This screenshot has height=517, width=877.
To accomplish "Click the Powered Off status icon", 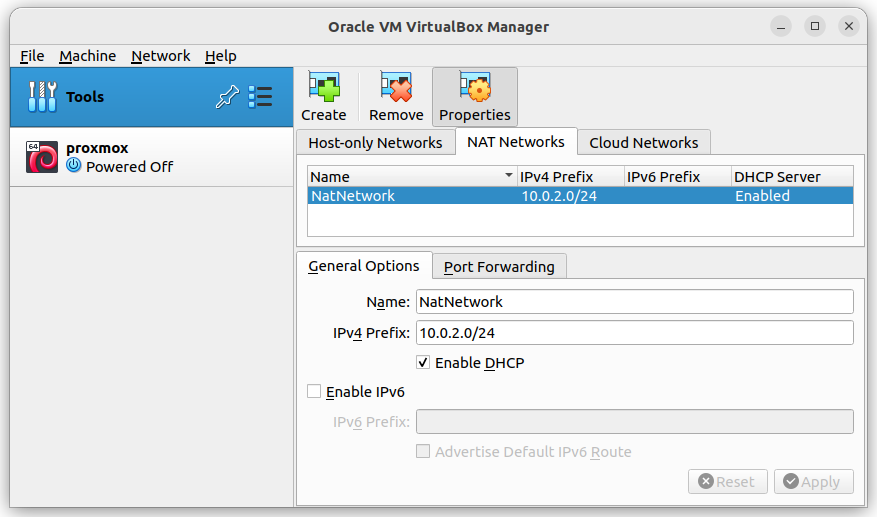I will click(x=74, y=167).
